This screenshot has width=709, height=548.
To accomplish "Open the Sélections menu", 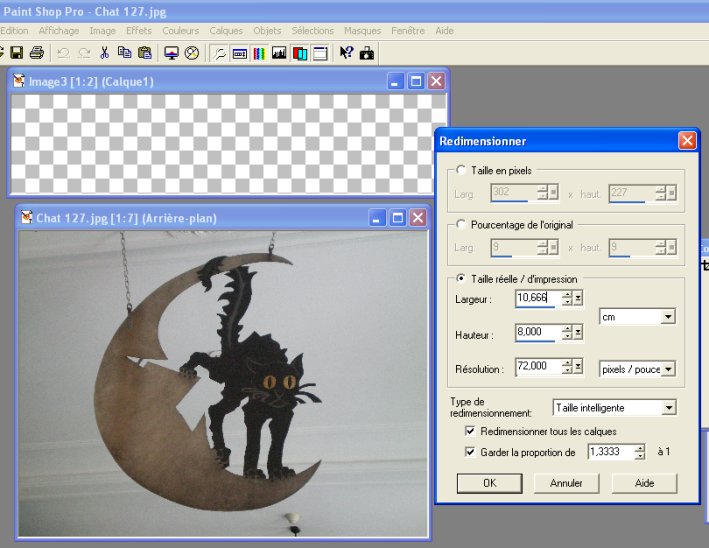I will pos(312,31).
